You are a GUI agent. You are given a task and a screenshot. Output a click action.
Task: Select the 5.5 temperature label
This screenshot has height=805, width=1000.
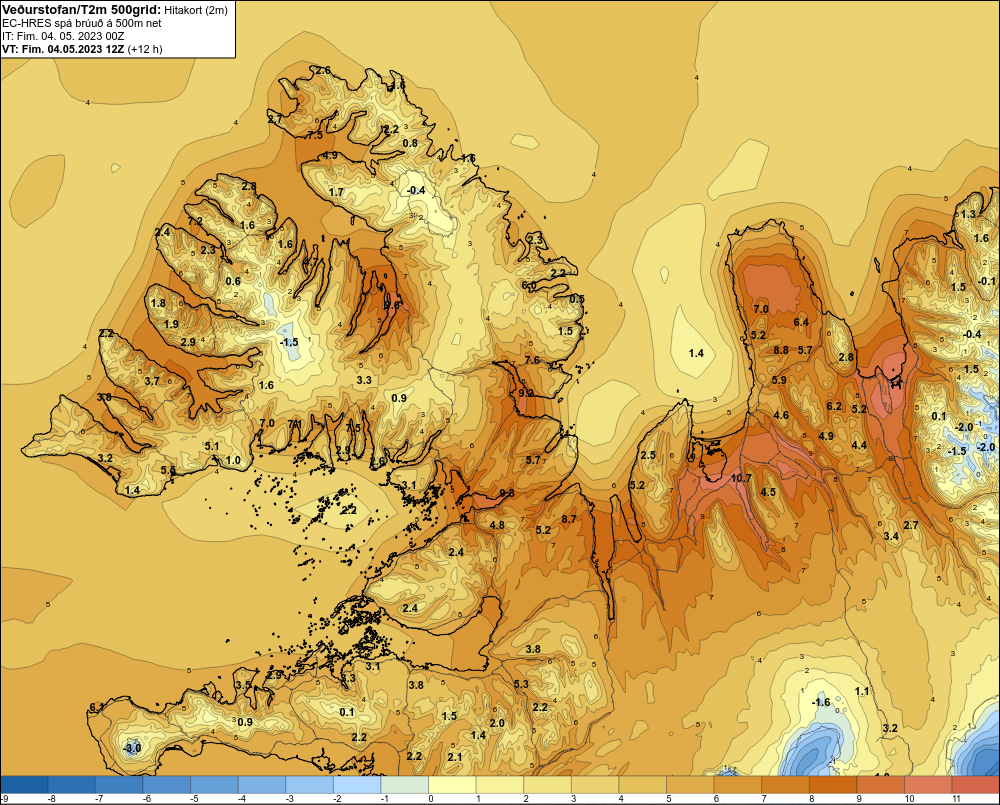coord(168,470)
